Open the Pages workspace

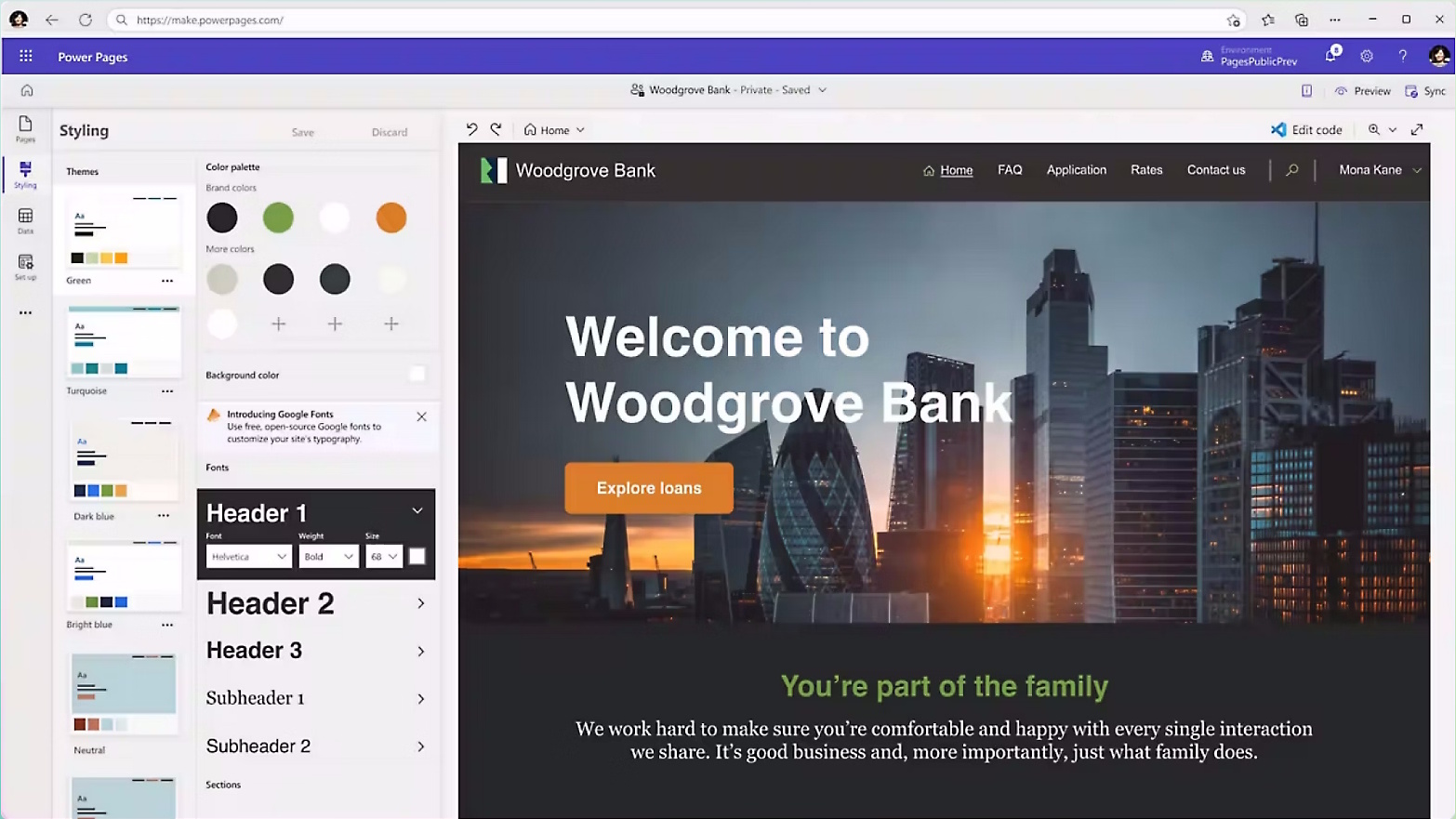click(25, 129)
